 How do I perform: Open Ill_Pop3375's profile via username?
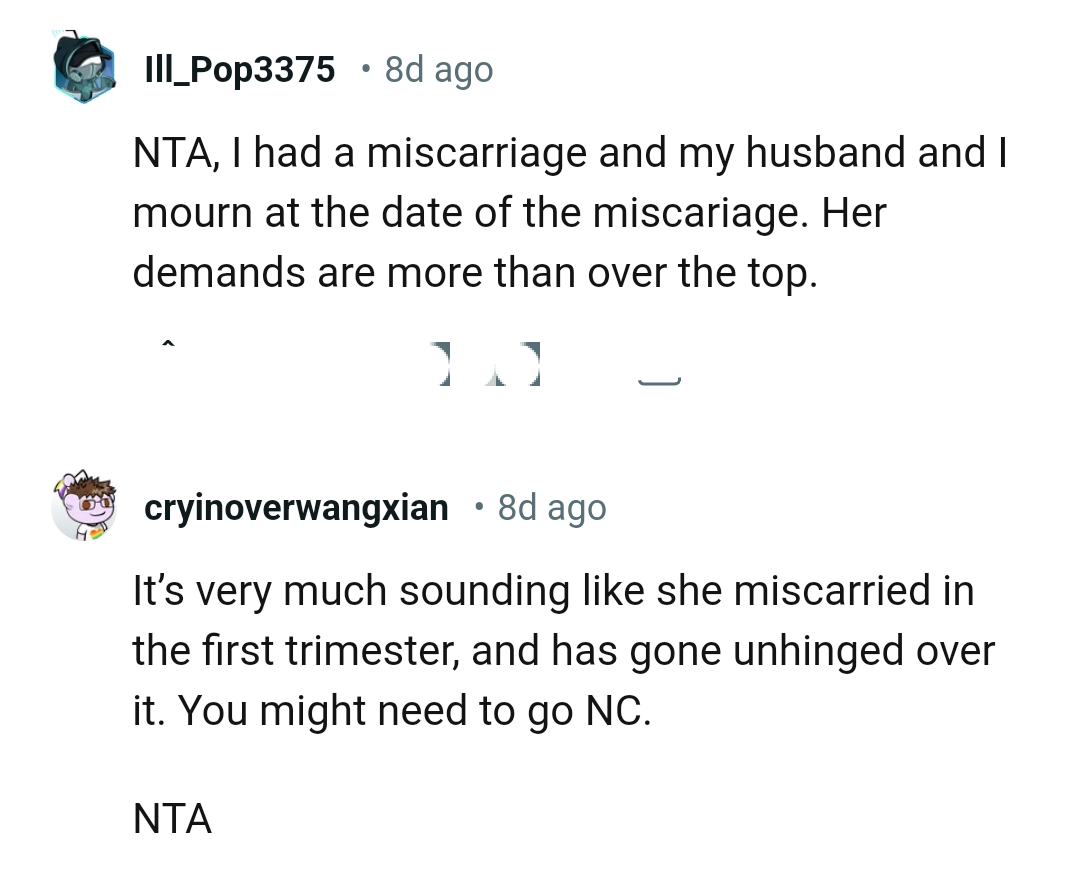click(x=240, y=68)
